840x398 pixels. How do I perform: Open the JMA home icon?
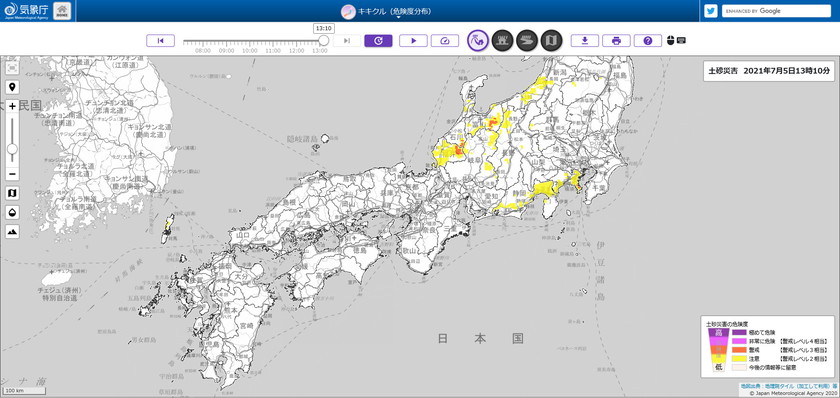click(x=62, y=11)
